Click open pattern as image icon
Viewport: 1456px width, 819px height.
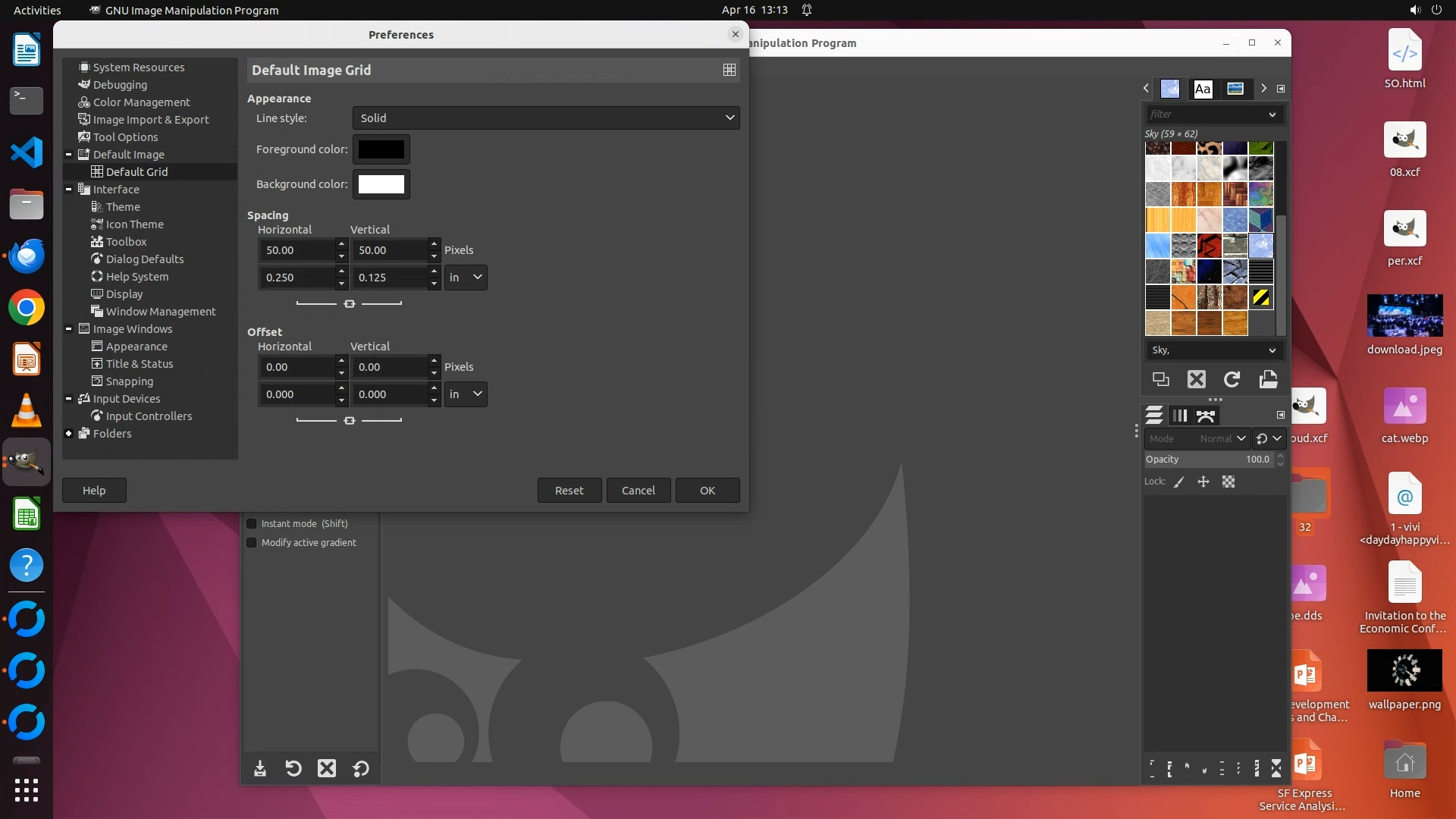click(x=1268, y=379)
